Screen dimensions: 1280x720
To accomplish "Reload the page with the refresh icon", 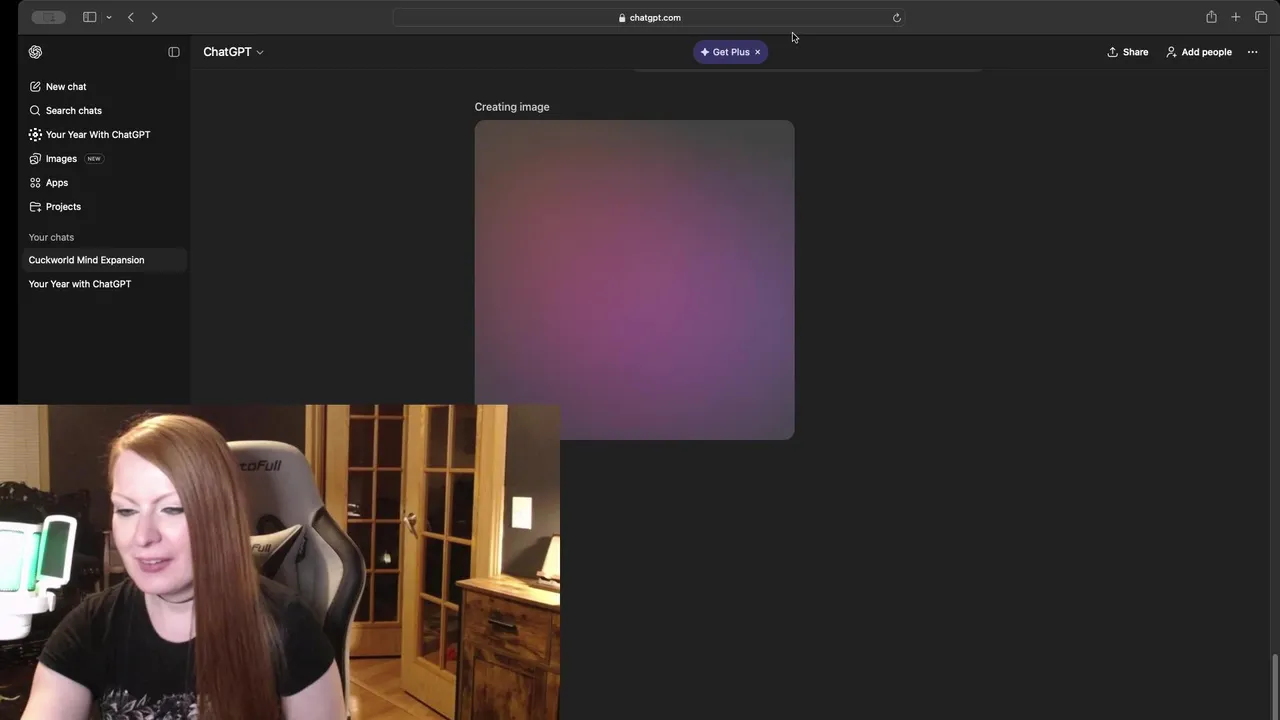I will coord(896,17).
